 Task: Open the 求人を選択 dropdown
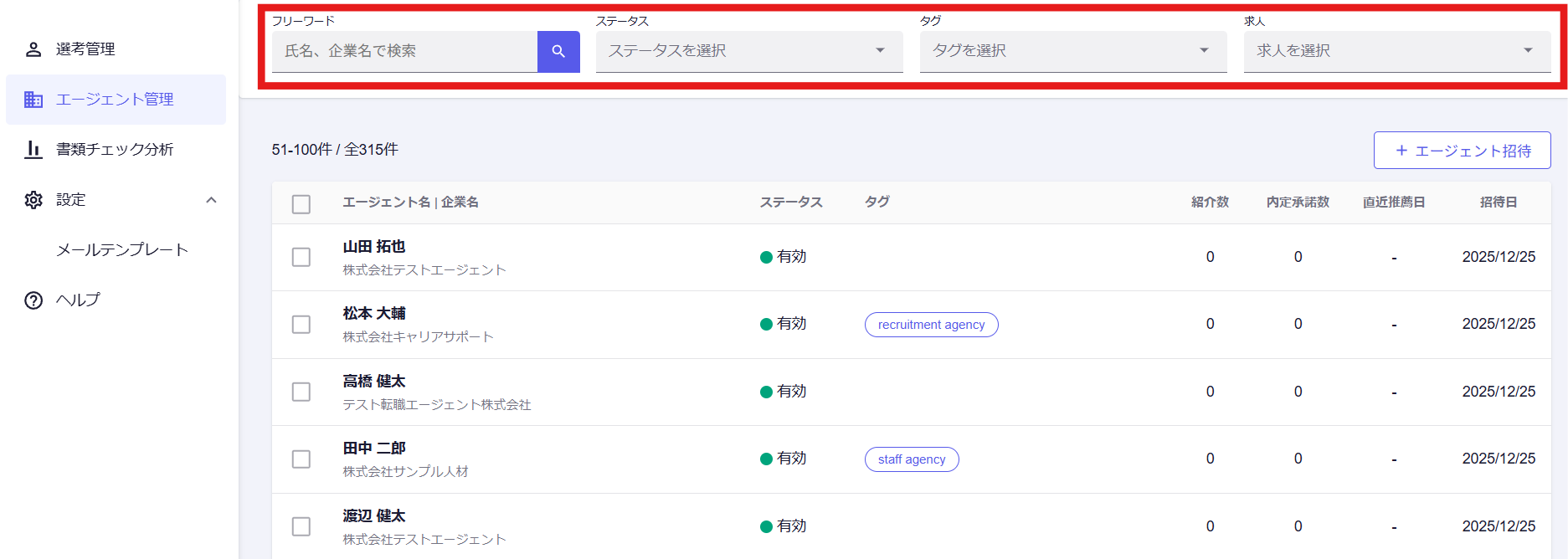tap(1396, 51)
